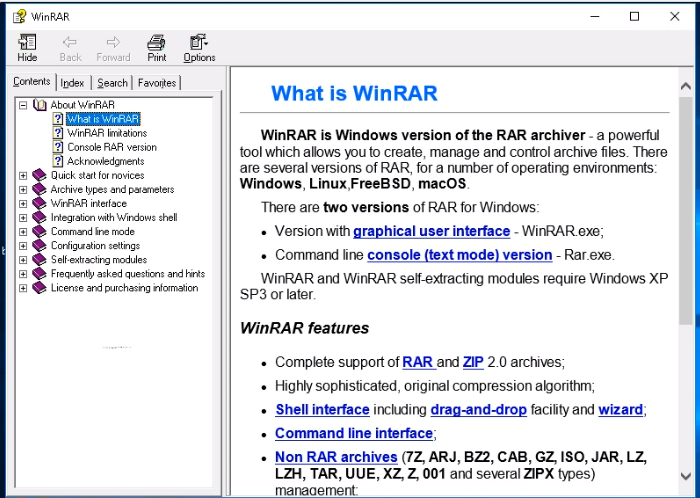Select the Quick start for novices entry
This screenshot has height=498, width=700.
(97, 175)
